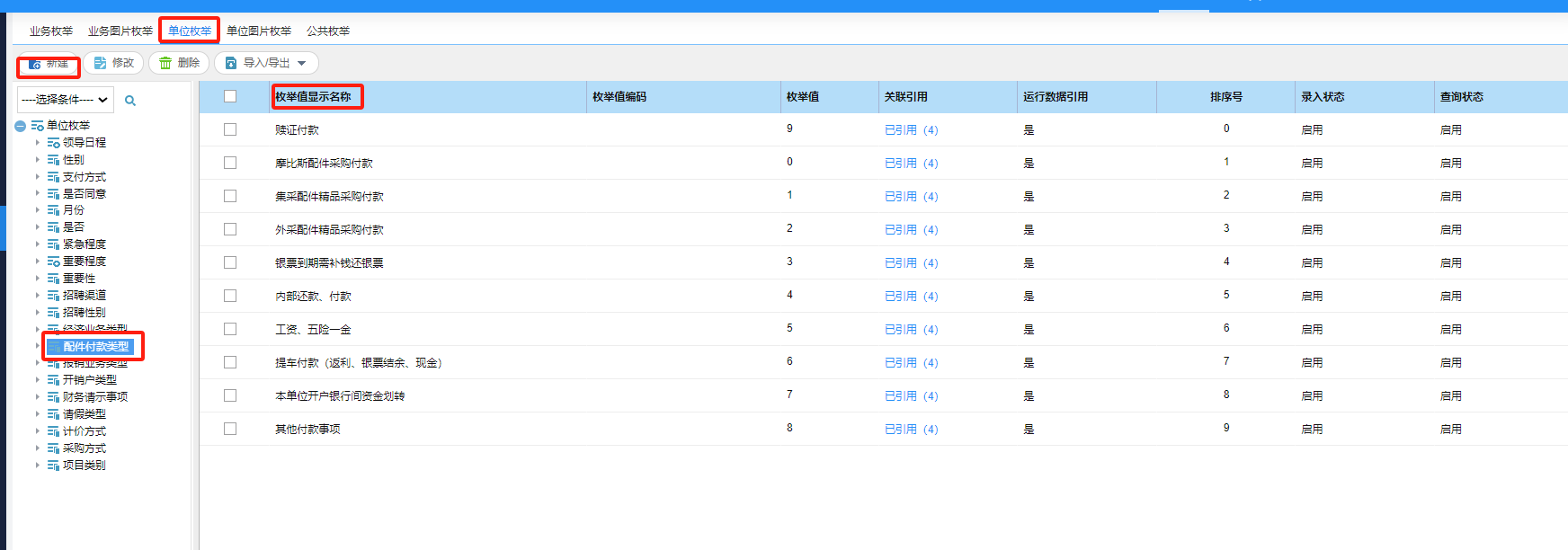Open the 公共枚举 tab
The width and height of the screenshot is (1568, 550).
point(327,31)
